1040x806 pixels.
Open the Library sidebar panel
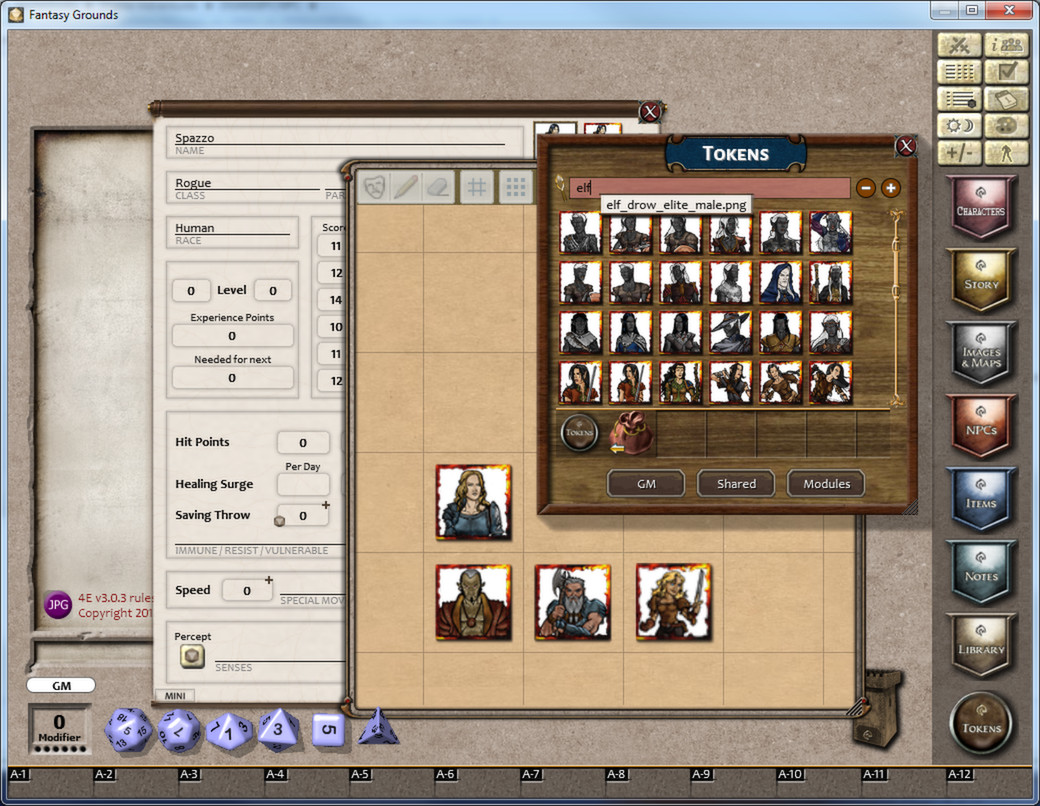[x=981, y=645]
